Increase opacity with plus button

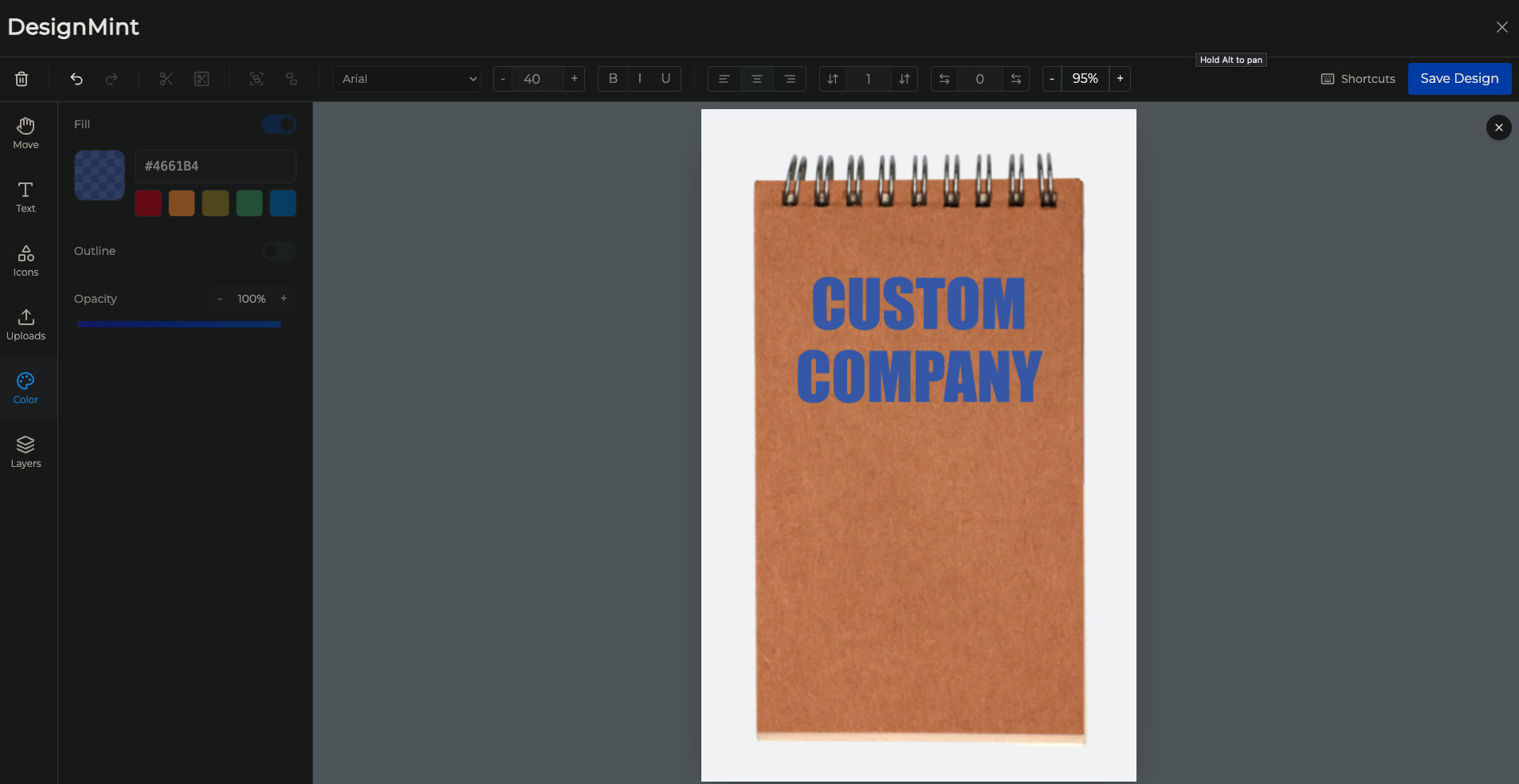(284, 299)
